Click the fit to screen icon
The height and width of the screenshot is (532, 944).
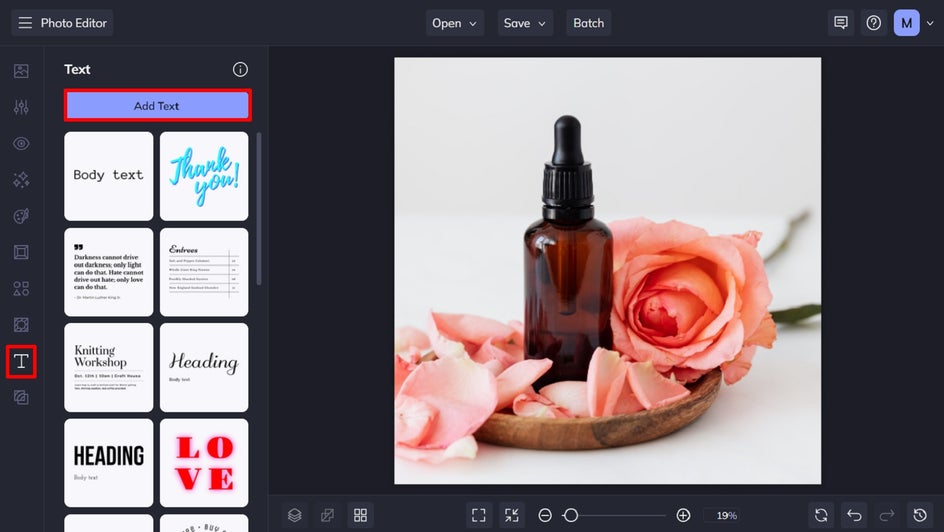479,515
